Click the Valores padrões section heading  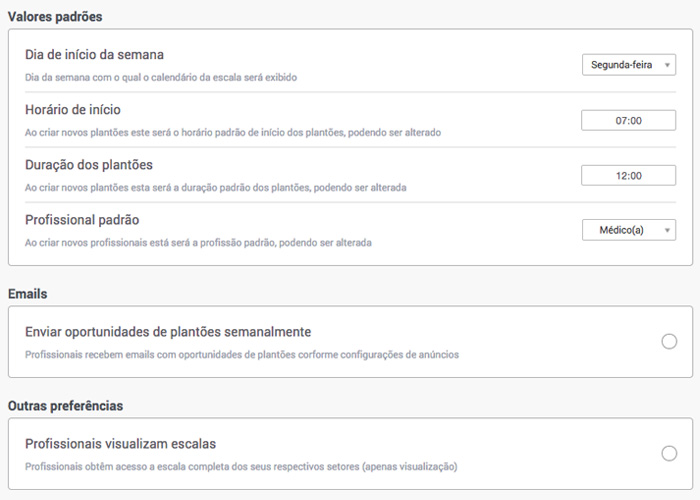point(55,17)
